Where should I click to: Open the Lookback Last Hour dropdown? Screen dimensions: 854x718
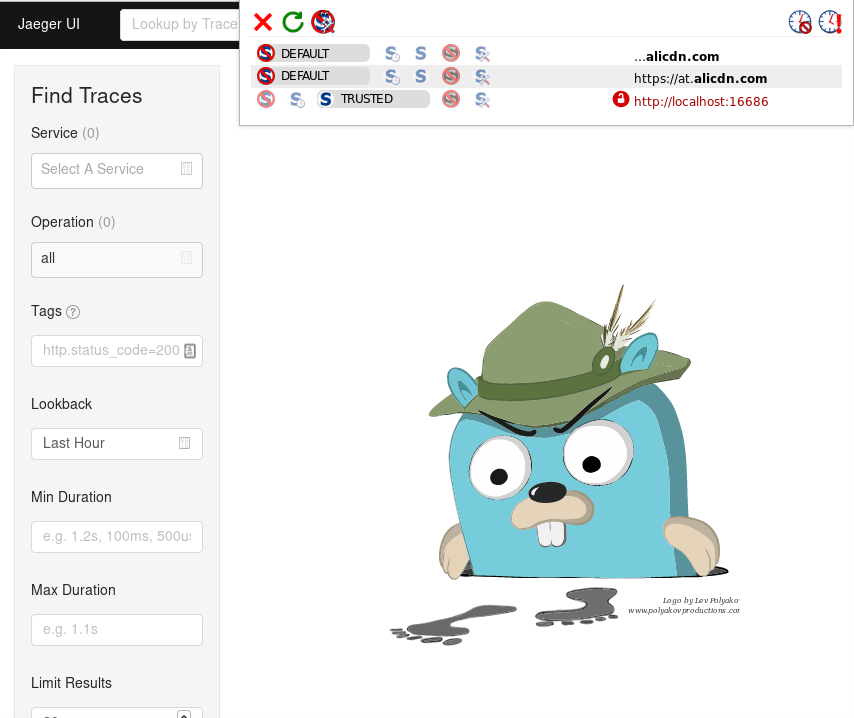coord(117,443)
